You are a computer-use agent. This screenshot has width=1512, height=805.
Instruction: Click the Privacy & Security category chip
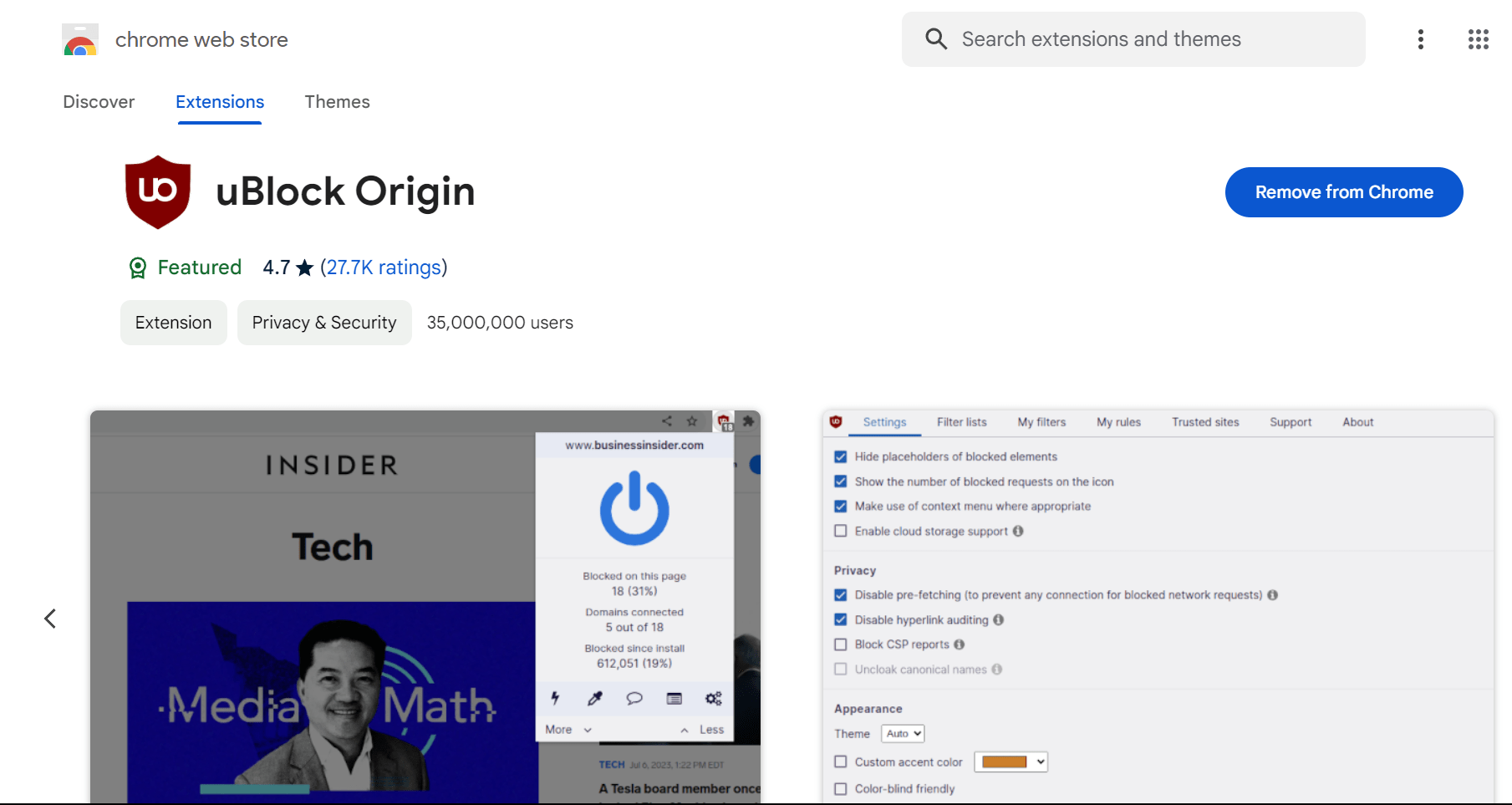click(x=324, y=323)
